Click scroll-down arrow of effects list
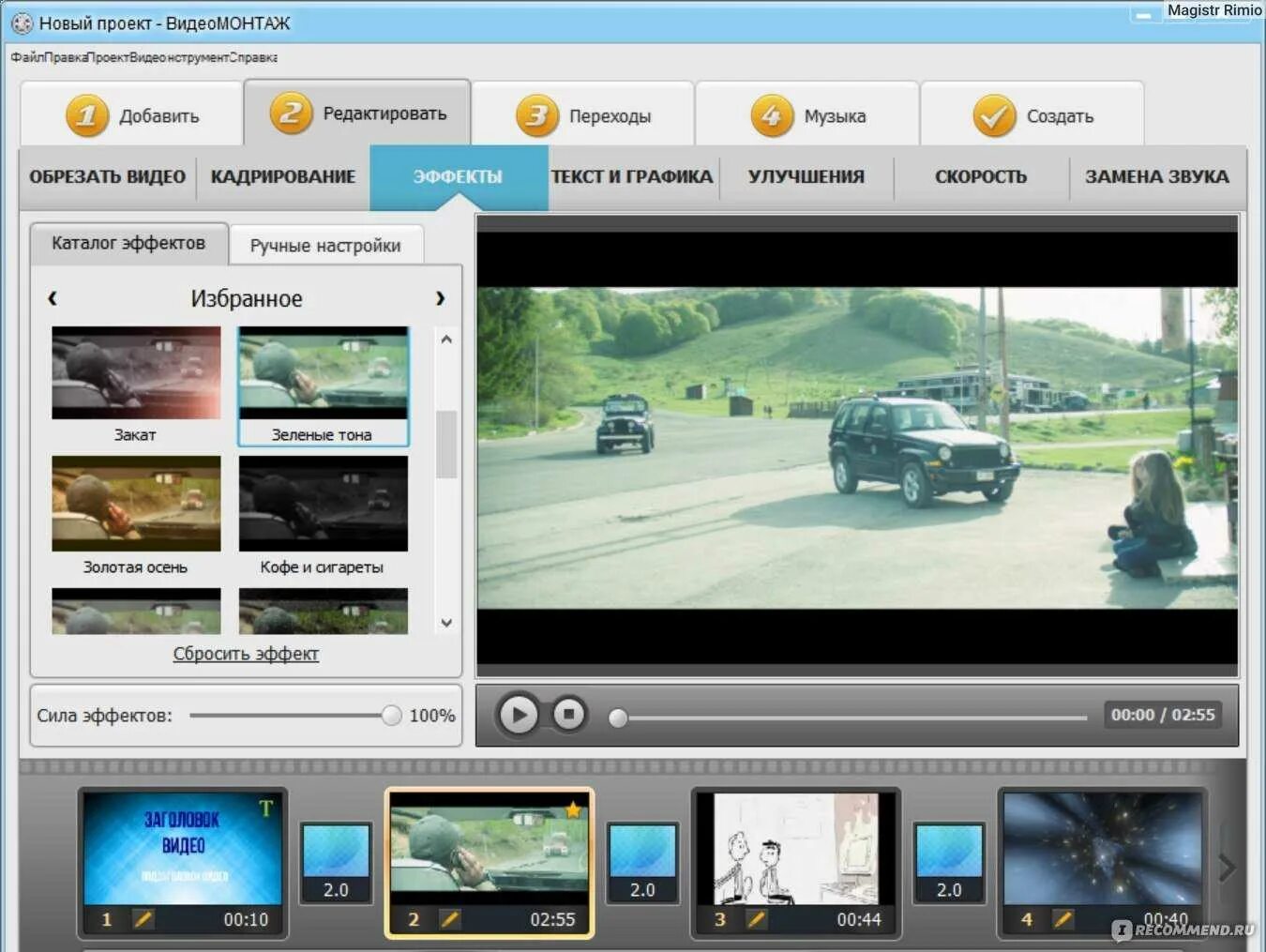The height and width of the screenshot is (952, 1266). click(x=446, y=623)
